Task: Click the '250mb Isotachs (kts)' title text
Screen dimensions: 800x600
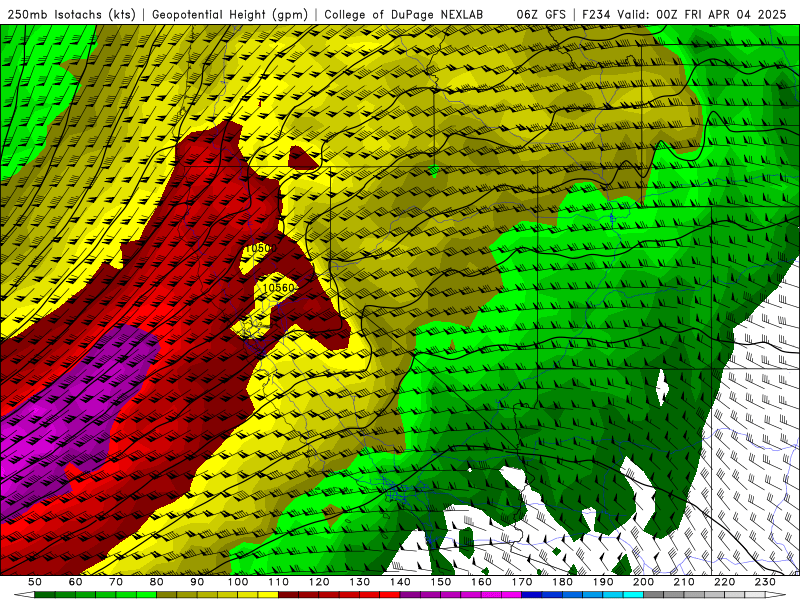Action: (72, 15)
